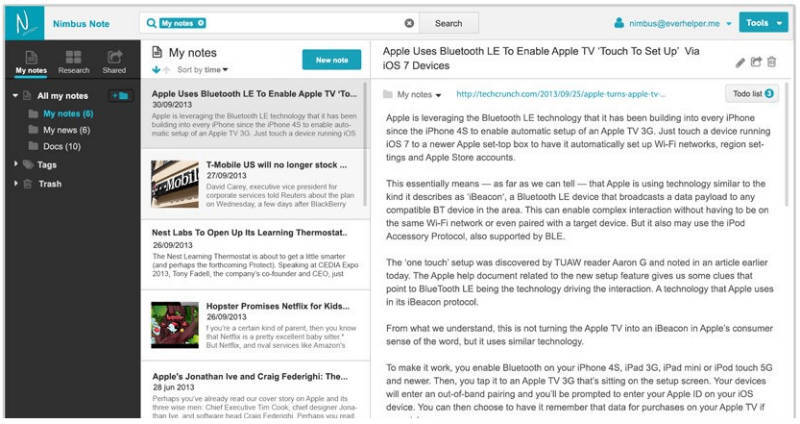Screen dimensions: 800x424
Task: Click the Tags icon in sidebar
Action: [x=28, y=164]
